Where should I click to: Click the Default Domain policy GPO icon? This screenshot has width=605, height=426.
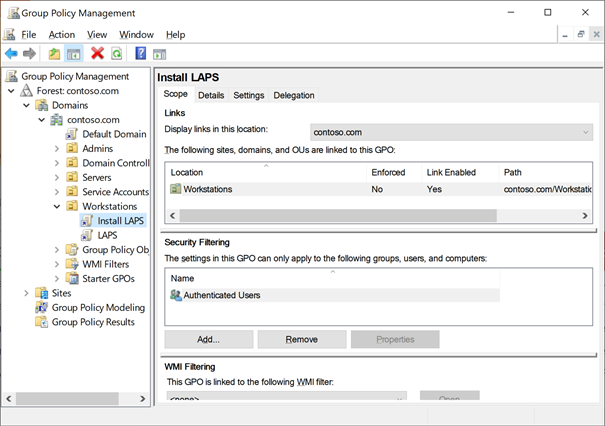(71, 134)
